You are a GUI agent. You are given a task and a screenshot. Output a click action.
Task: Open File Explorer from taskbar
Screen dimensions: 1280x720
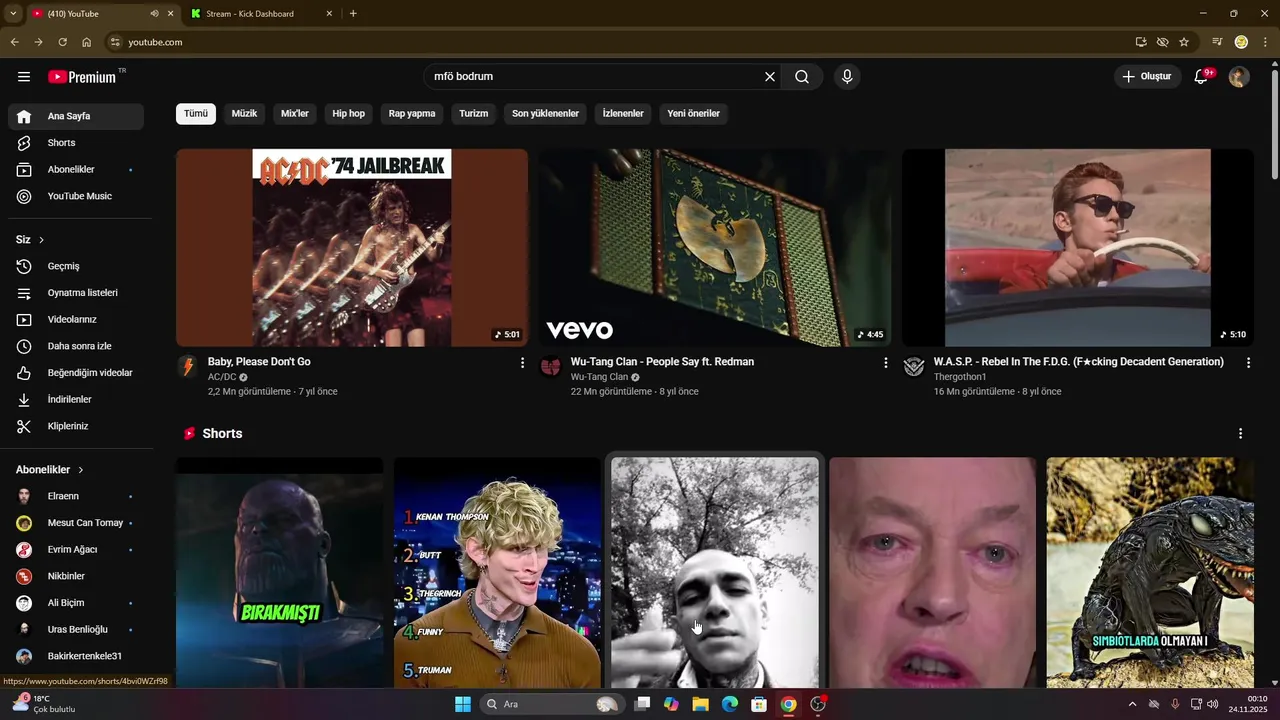click(701, 704)
